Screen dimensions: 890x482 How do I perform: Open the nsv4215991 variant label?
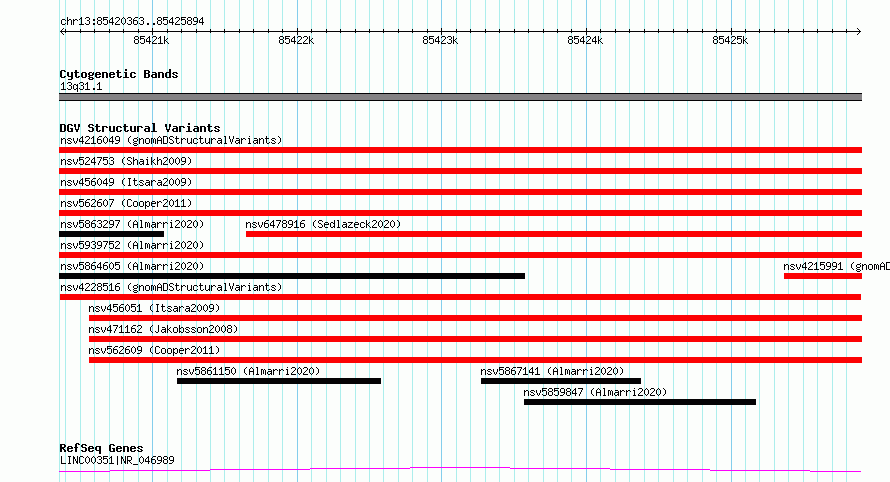(837, 266)
